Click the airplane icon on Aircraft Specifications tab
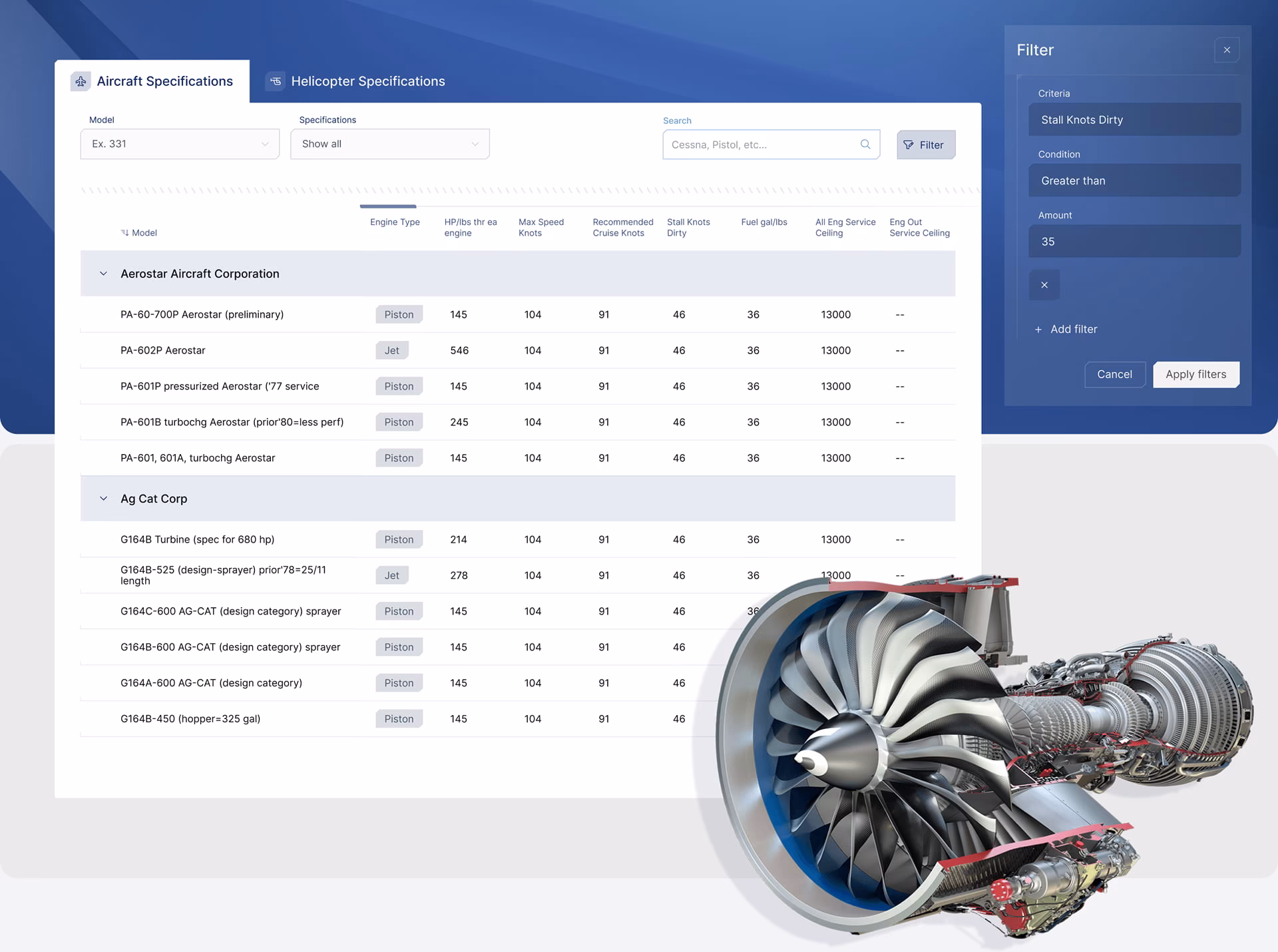Viewport: 1278px width, 952px height. pos(81,81)
